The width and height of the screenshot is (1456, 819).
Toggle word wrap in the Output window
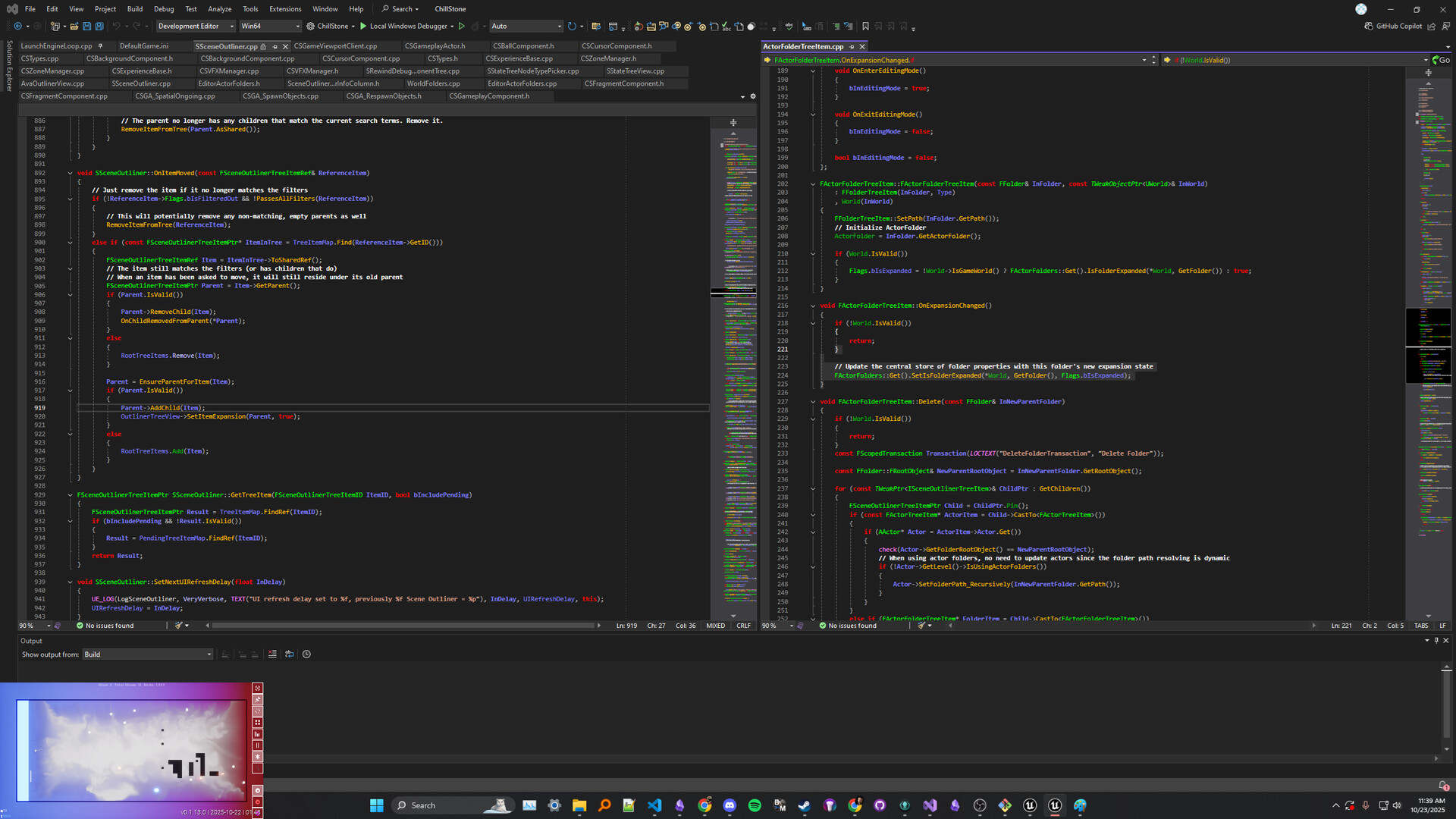(289, 654)
